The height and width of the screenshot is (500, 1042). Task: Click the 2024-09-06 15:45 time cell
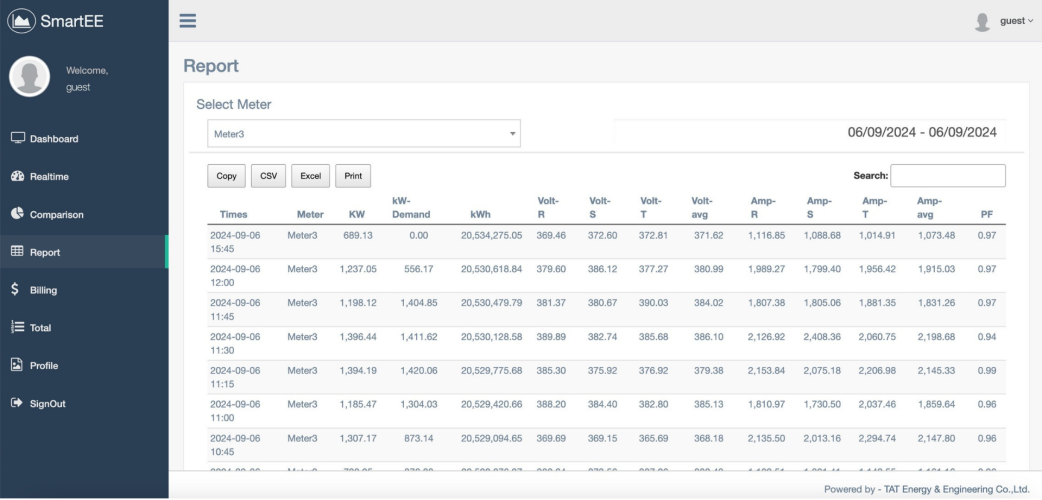tap(235, 242)
